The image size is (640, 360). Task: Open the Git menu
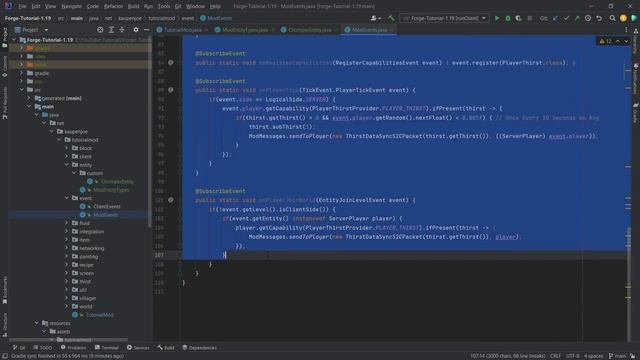(178, 6)
